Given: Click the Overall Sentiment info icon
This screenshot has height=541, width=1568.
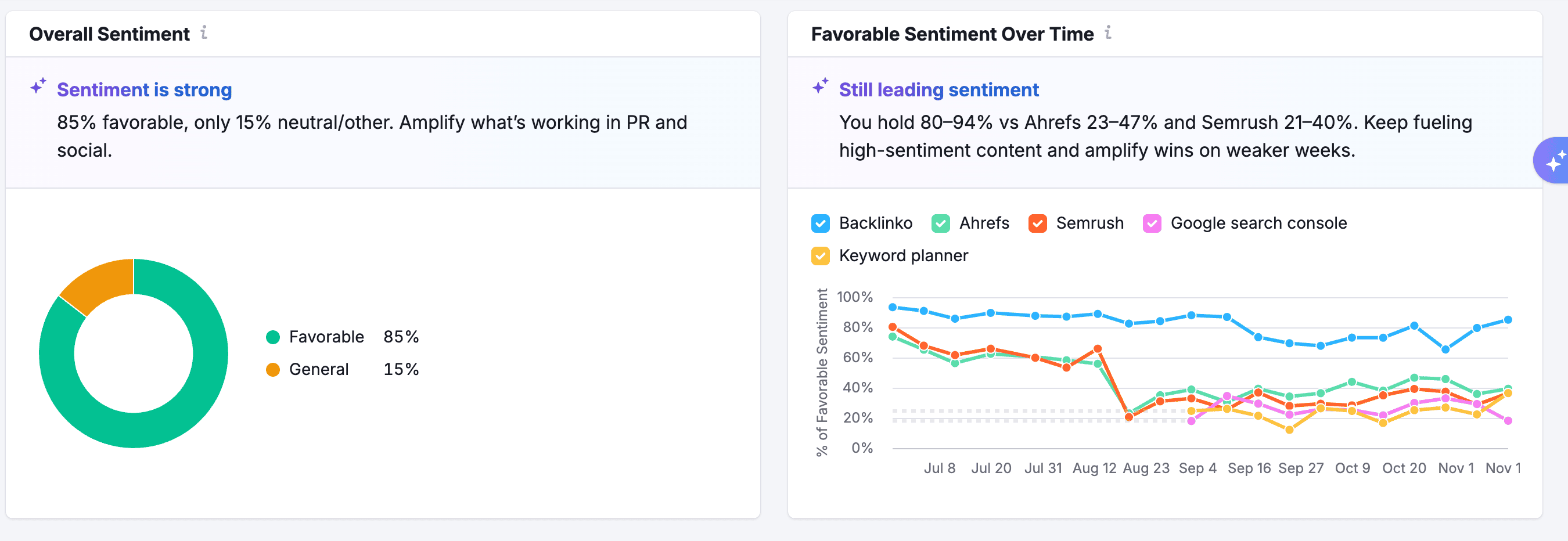Looking at the screenshot, I should 204,33.
